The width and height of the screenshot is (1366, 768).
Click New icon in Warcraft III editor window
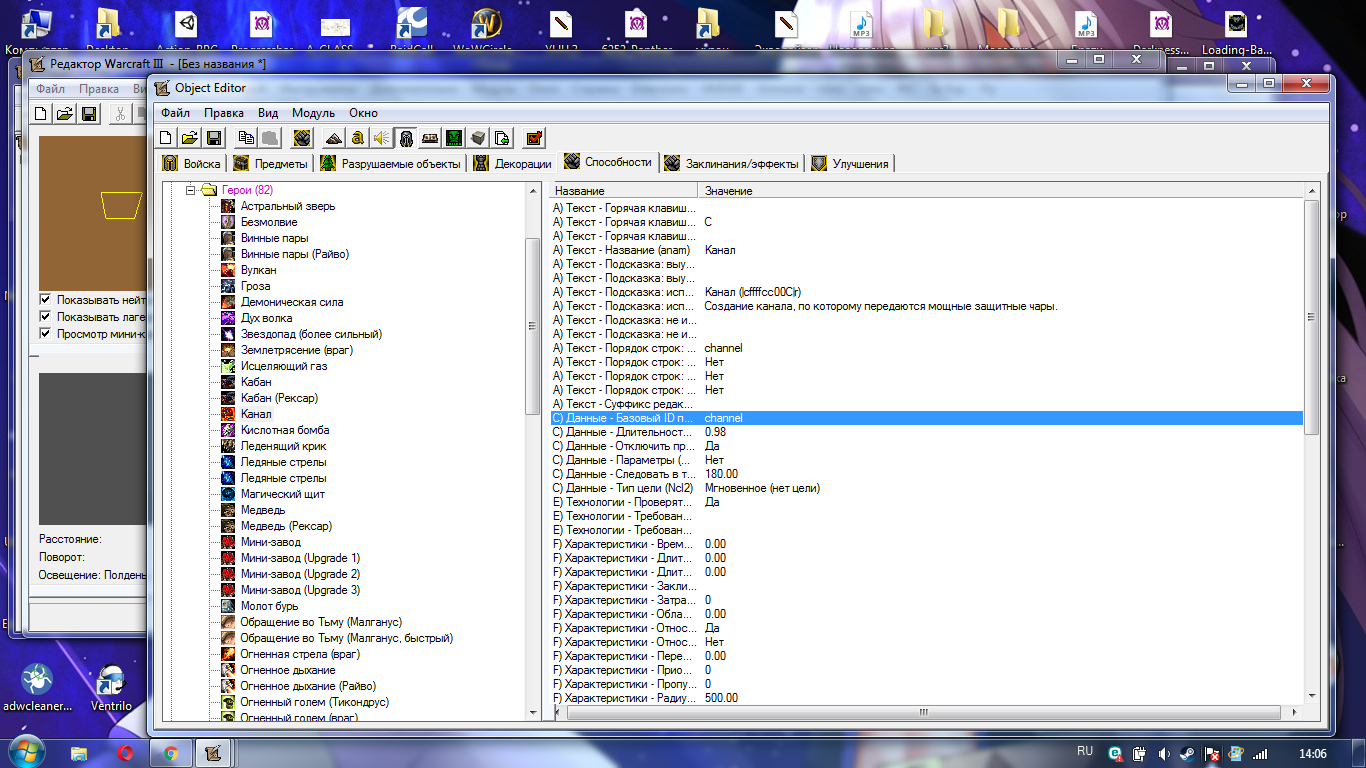(x=41, y=113)
